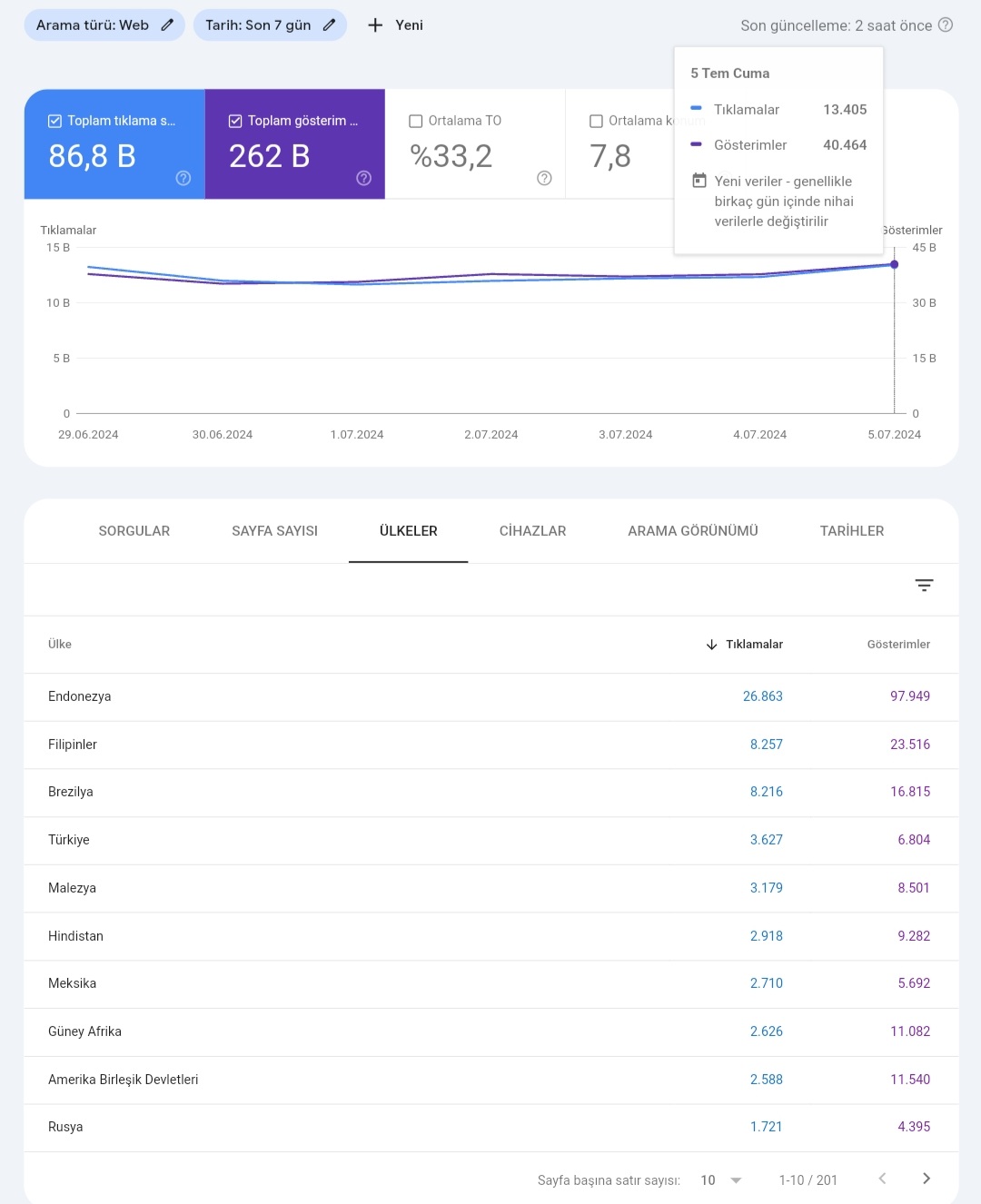Open the table filter rows icon
Viewport: 981px width, 1204px height.
tap(924, 586)
